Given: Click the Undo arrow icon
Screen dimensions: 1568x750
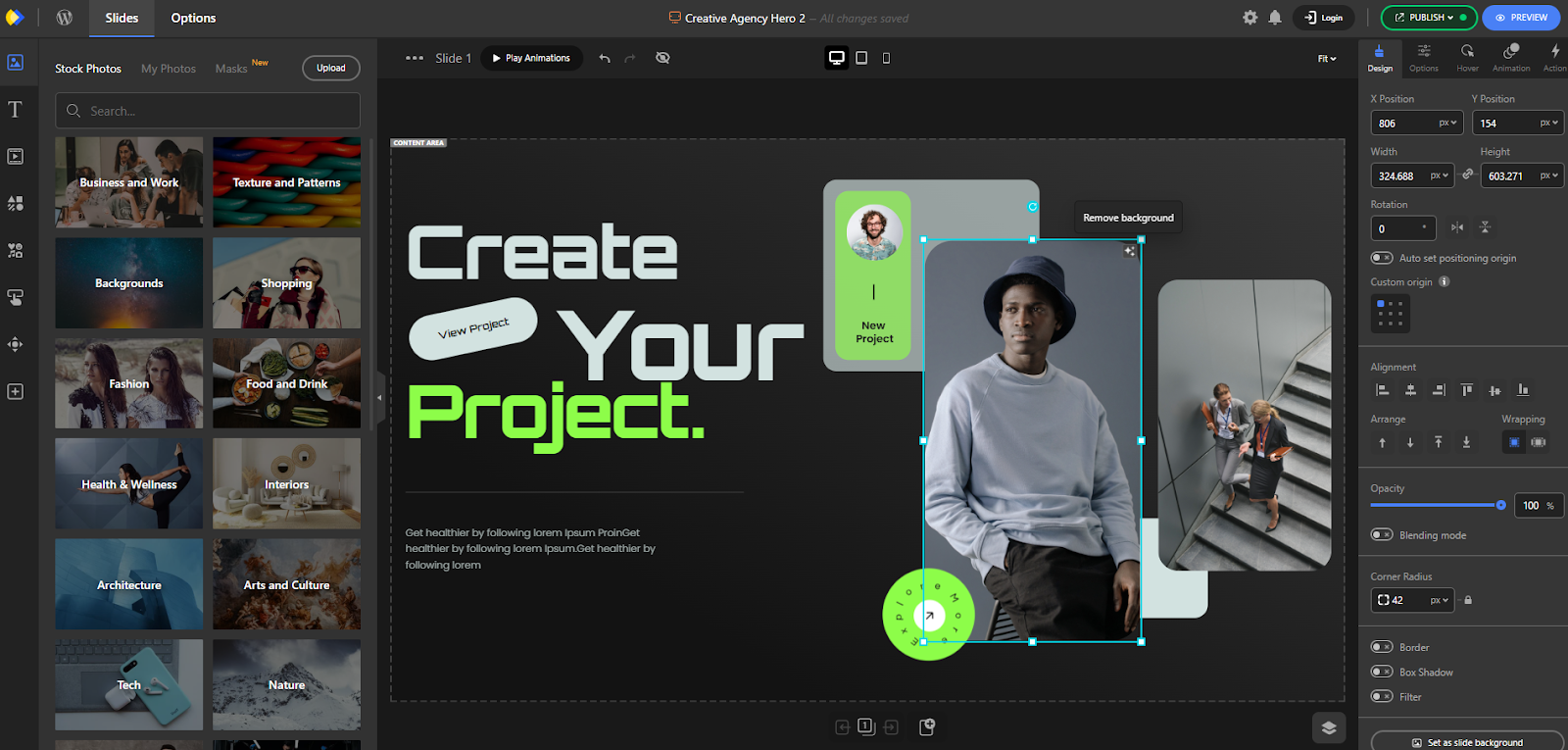Looking at the screenshot, I should pos(605,58).
